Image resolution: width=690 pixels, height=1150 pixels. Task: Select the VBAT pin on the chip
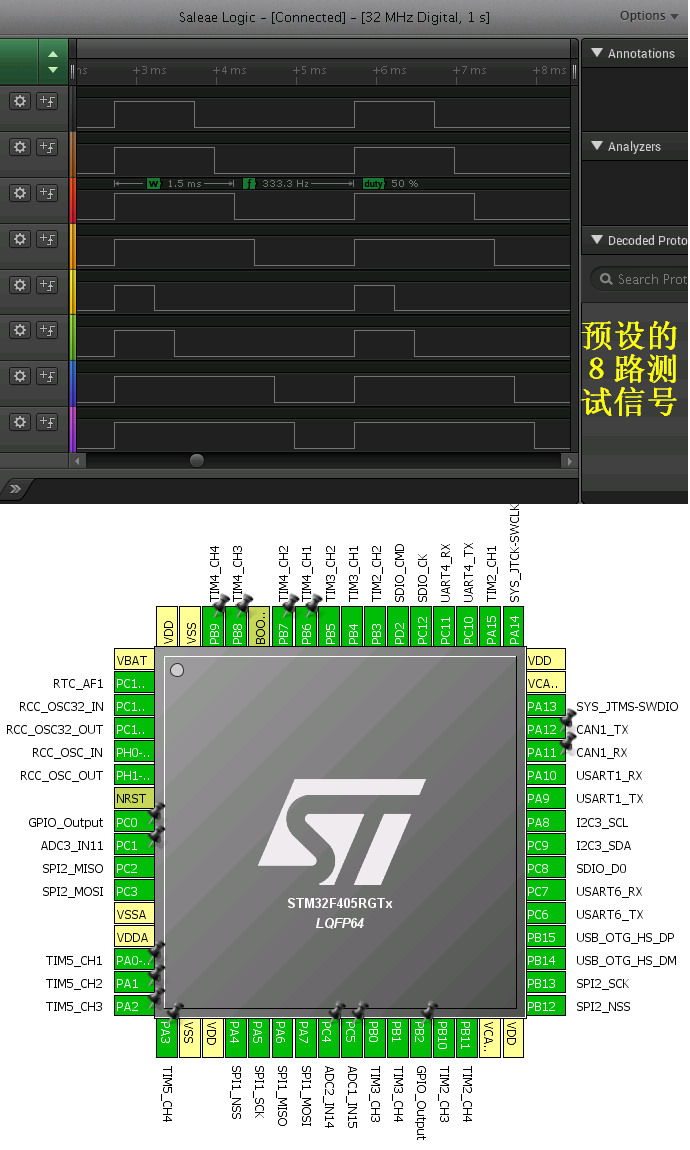pyautogui.click(x=134, y=660)
